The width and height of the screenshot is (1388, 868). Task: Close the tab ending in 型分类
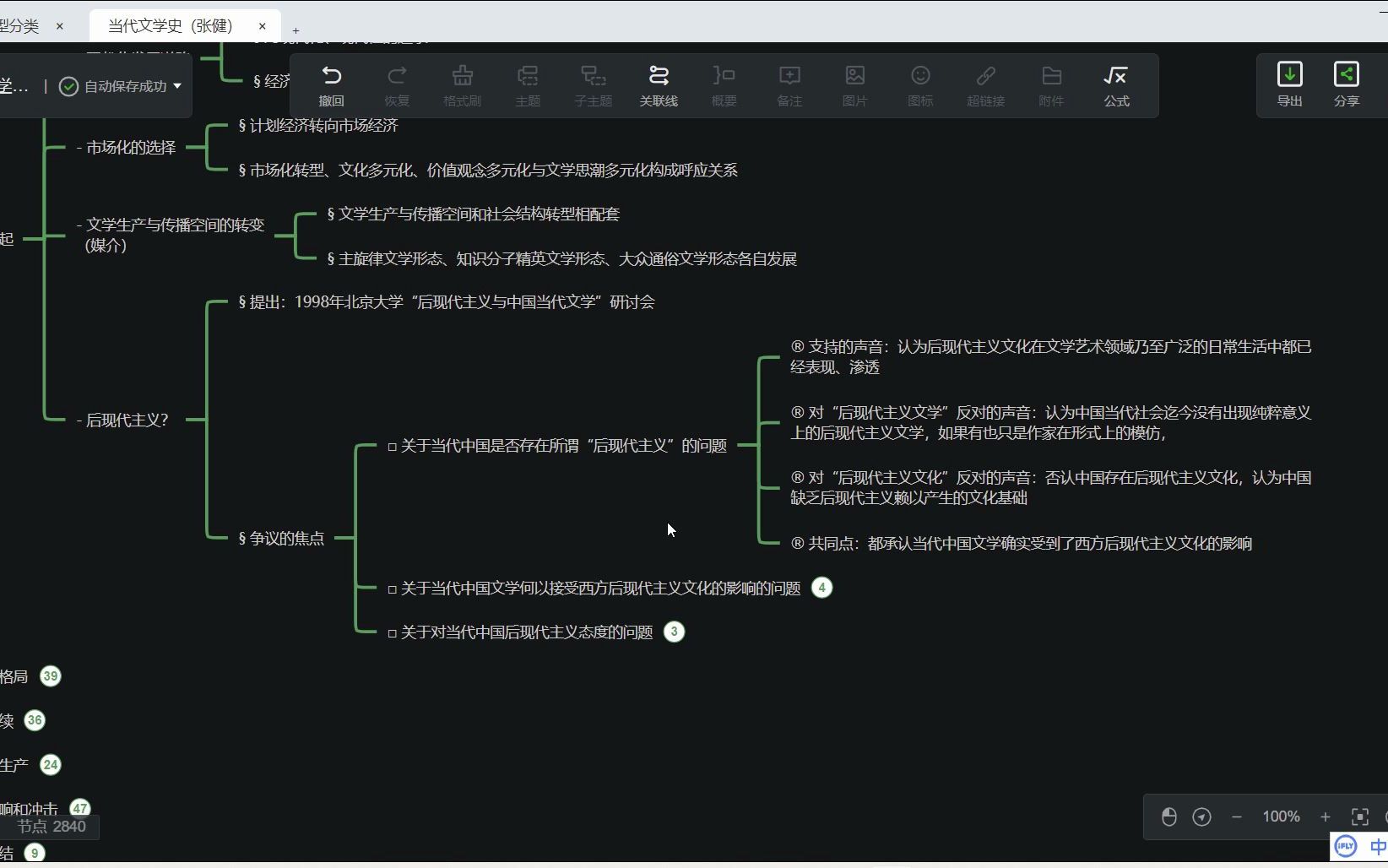pos(60,26)
